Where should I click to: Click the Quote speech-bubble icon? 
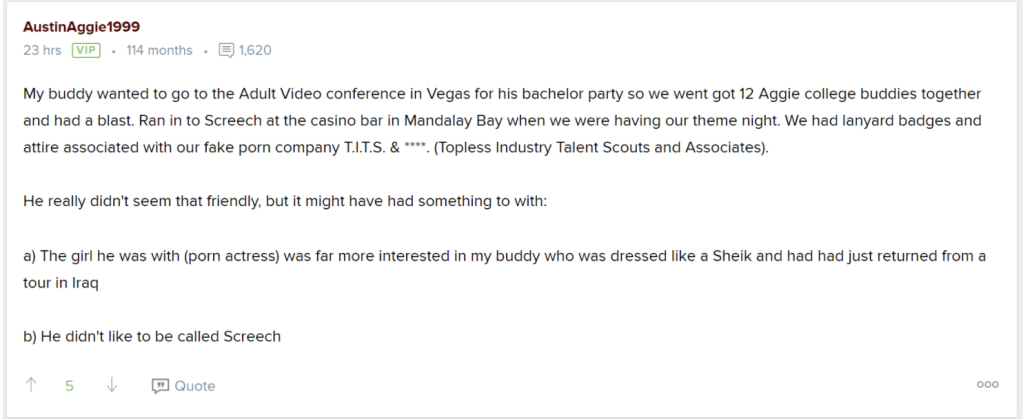(160, 386)
